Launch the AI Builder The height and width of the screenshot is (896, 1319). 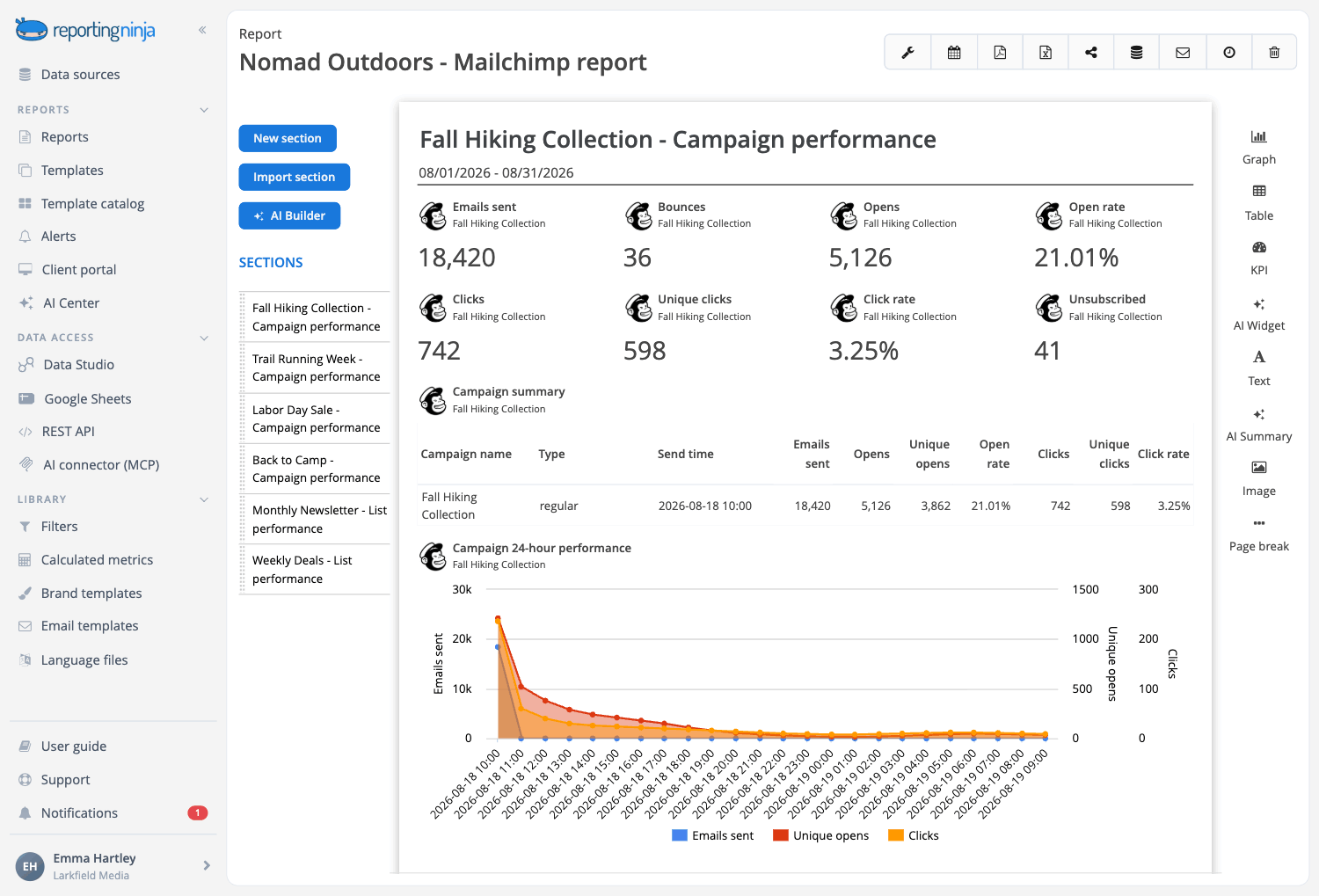click(x=289, y=215)
